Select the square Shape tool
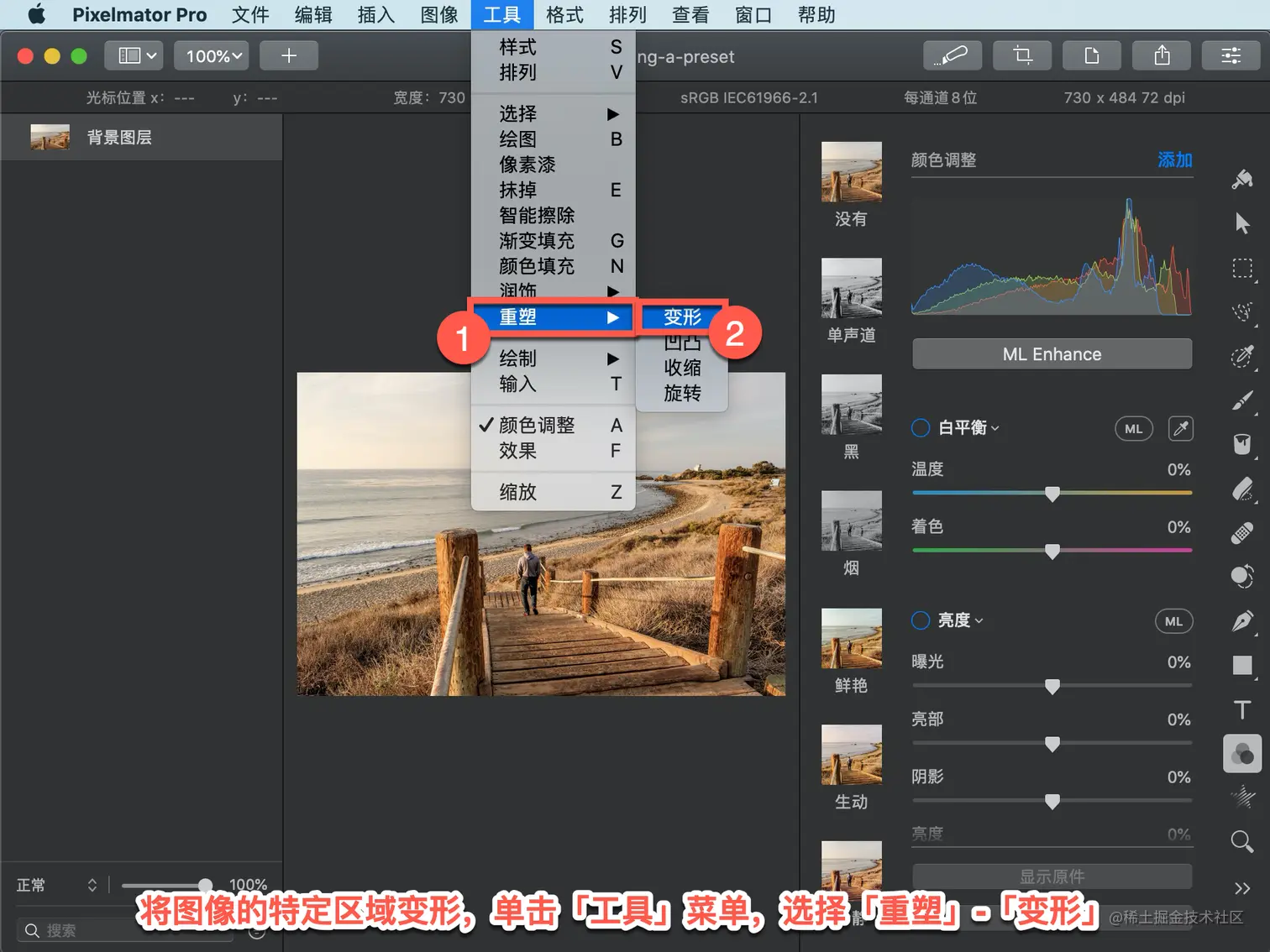This screenshot has height=952, width=1270. [x=1242, y=666]
